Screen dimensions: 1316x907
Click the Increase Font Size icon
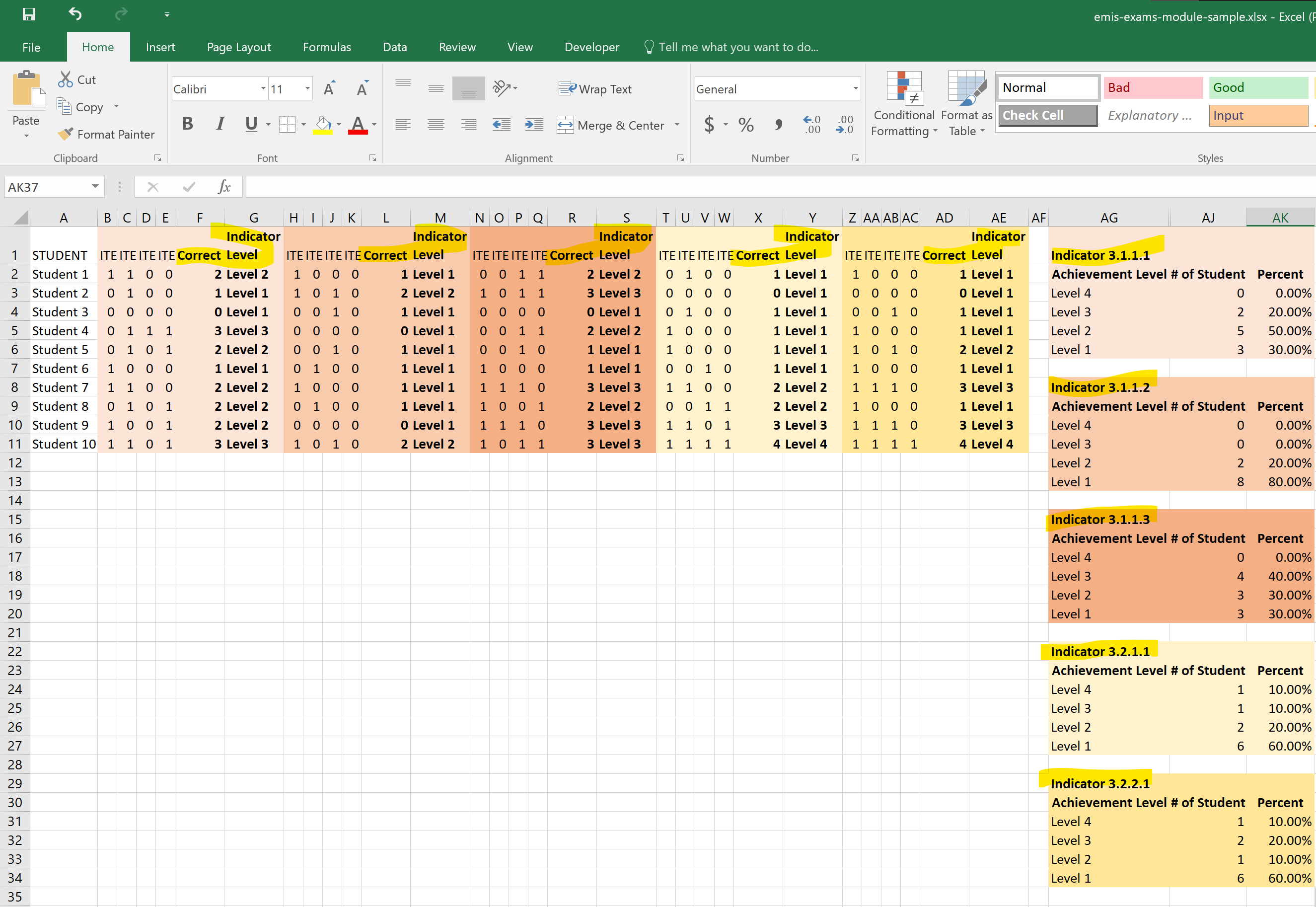330,88
